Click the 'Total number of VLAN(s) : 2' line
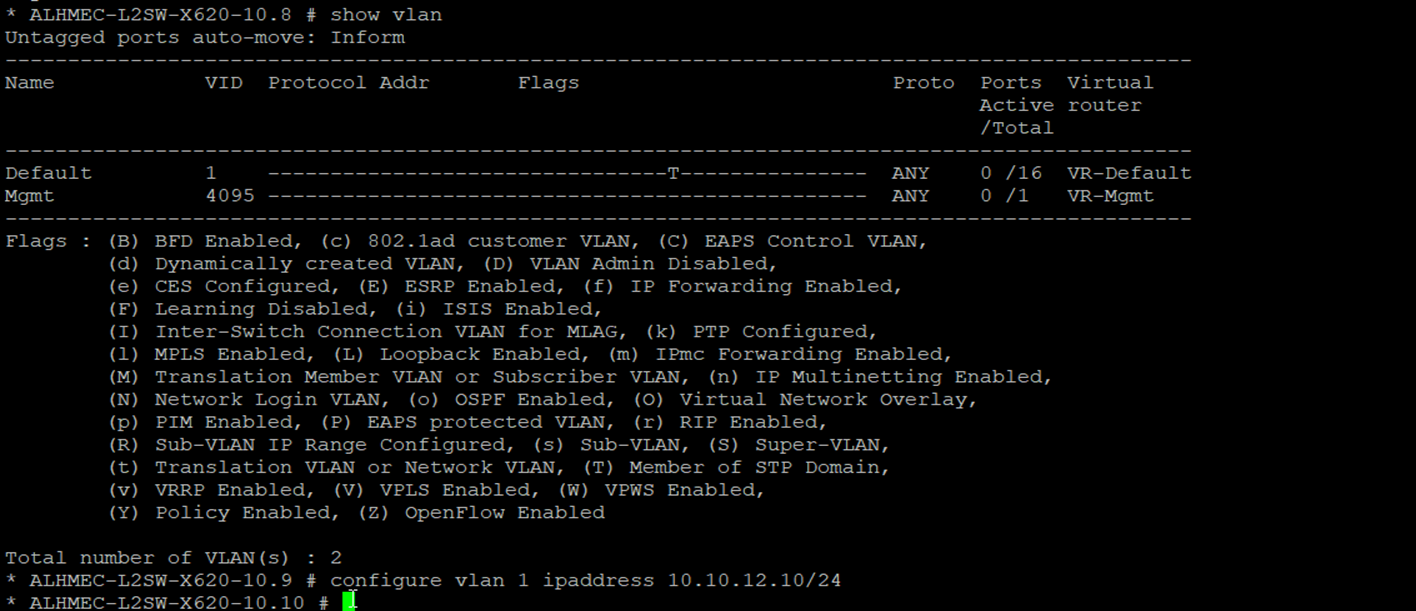 pos(173,558)
